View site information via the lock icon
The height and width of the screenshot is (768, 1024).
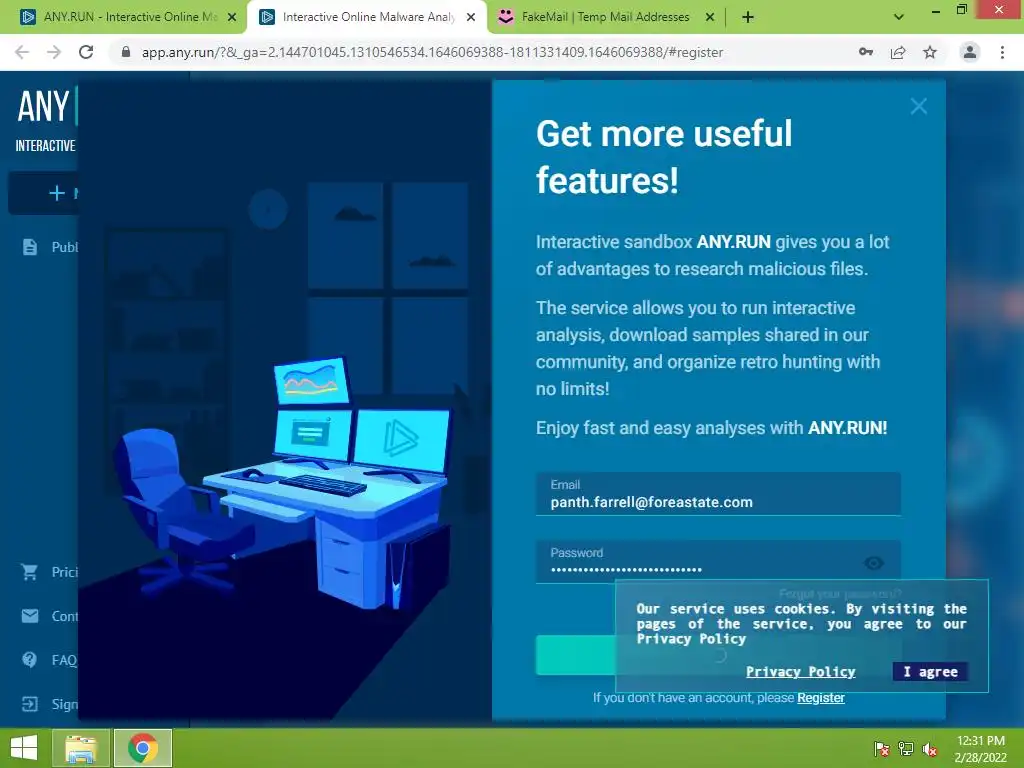click(126, 52)
